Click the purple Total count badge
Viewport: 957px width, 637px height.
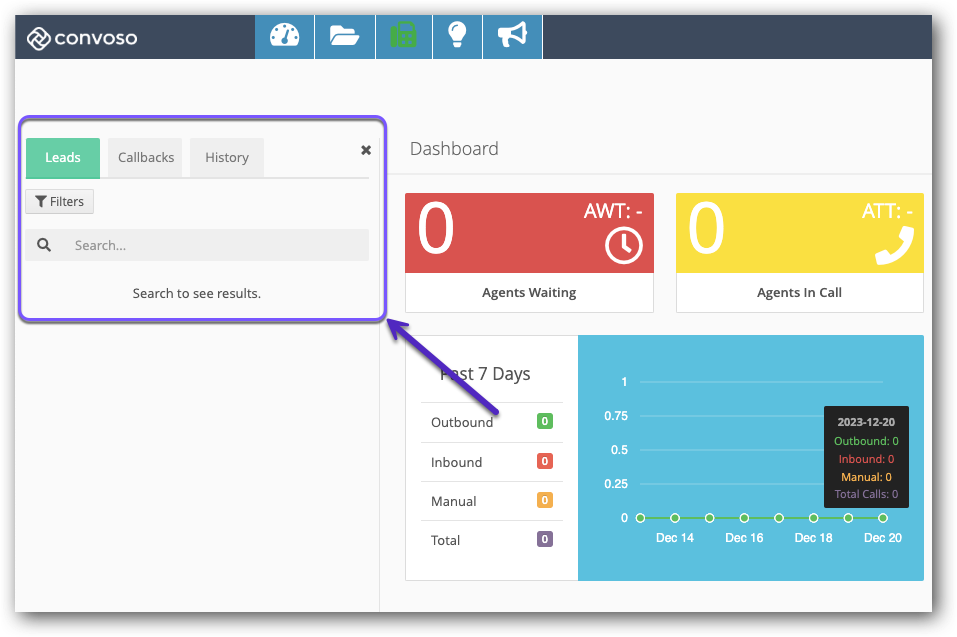pyautogui.click(x=545, y=540)
